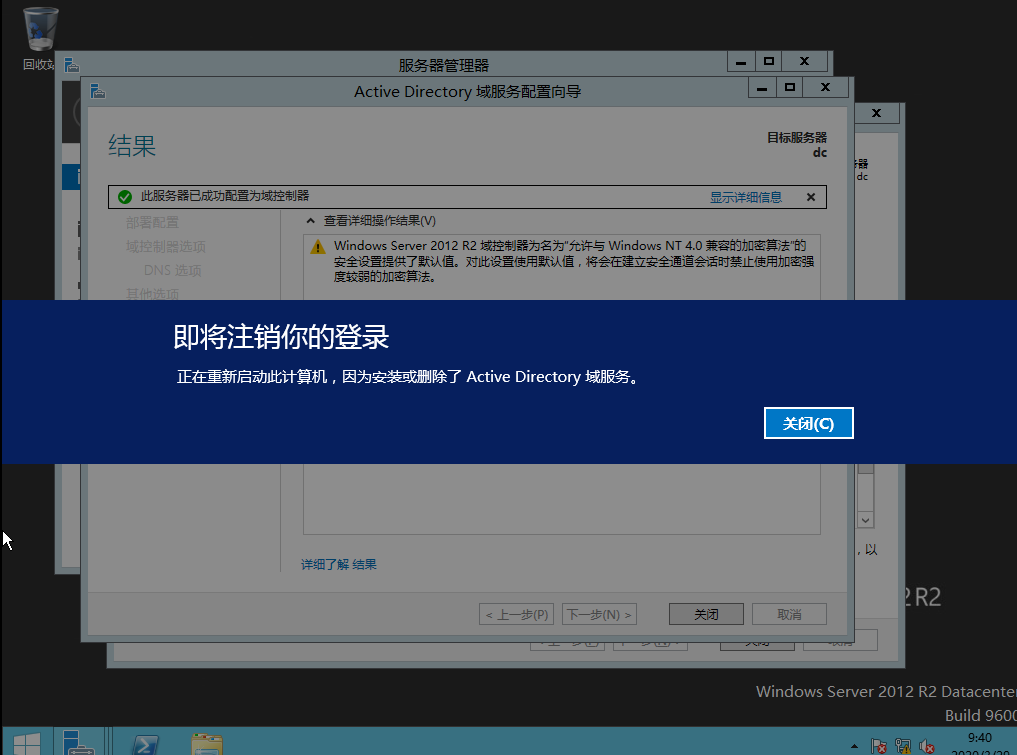Viewport: 1017px width, 755px height.
Task: Launch Windows PowerShell from the taskbar
Action: pos(147,745)
